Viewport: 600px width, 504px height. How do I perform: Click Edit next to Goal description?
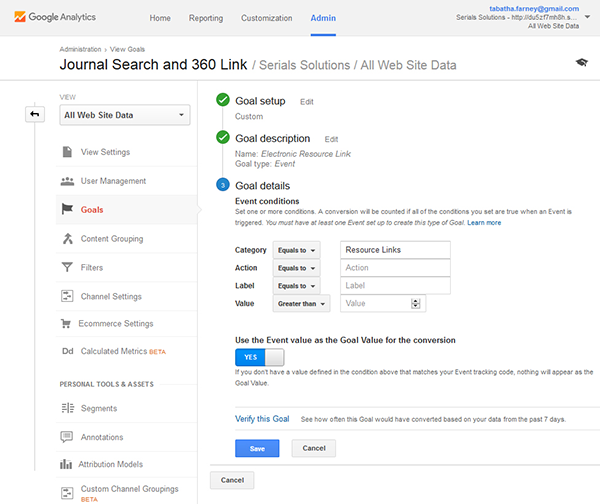[331, 139]
